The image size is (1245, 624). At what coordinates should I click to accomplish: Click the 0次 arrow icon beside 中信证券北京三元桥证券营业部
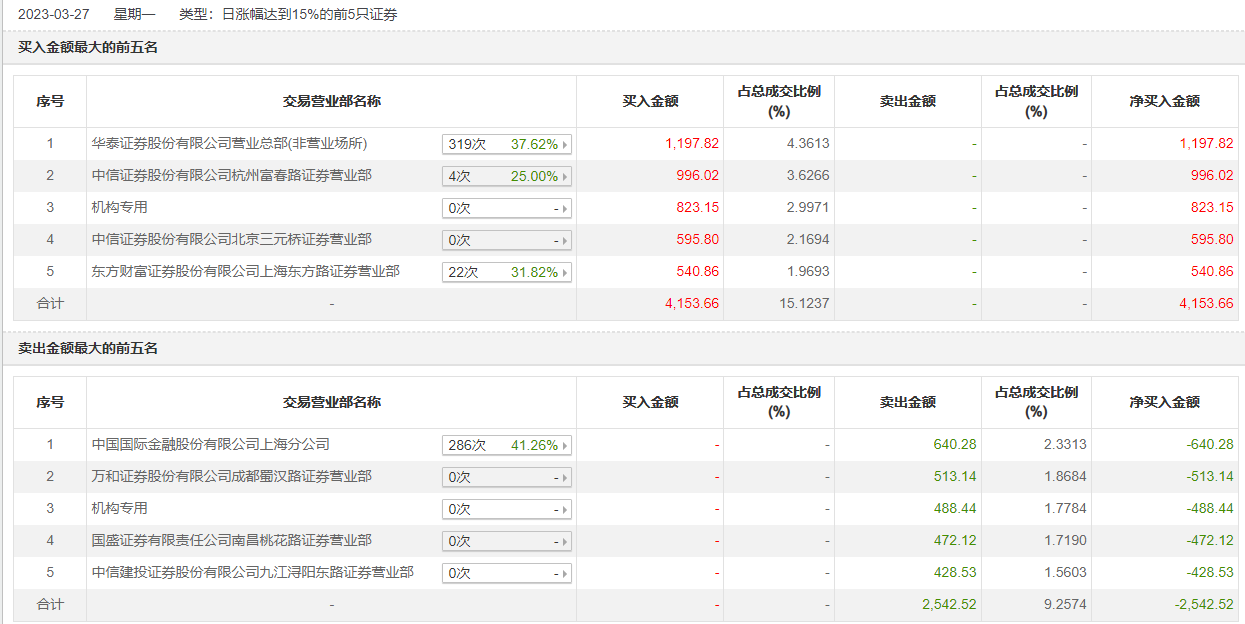click(564, 241)
